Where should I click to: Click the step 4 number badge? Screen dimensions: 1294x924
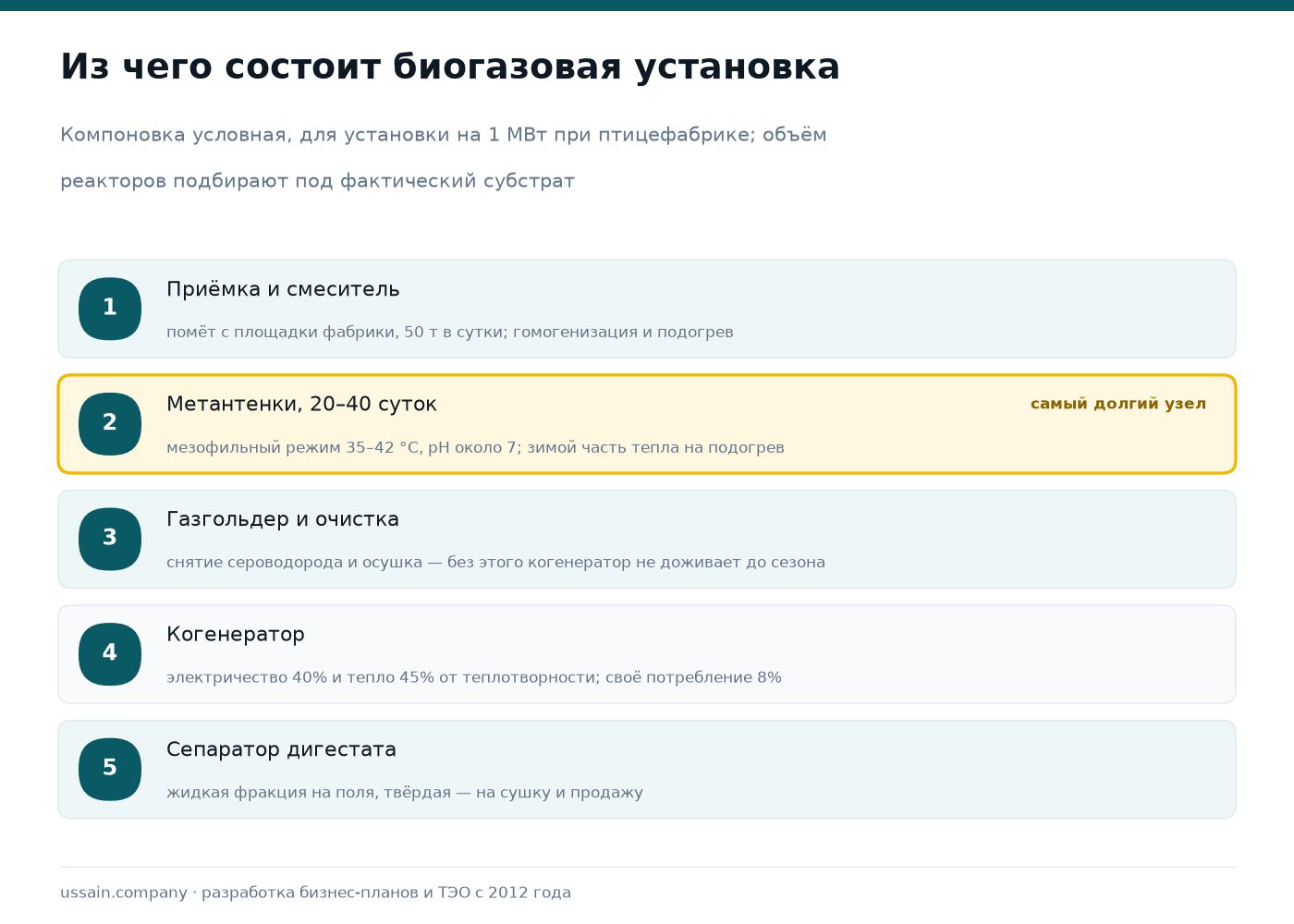[110, 654]
